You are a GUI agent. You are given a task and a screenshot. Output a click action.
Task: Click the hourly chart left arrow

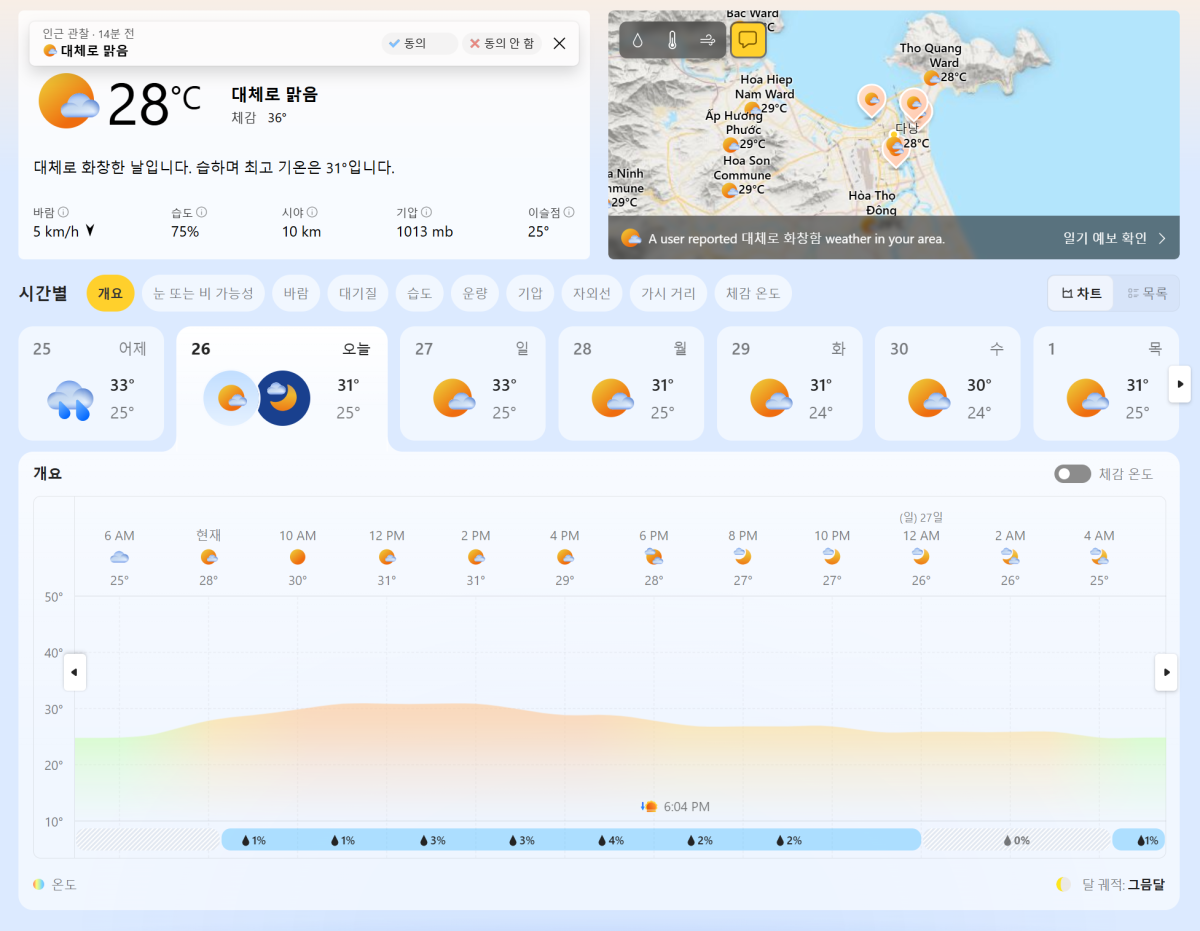tap(75, 672)
